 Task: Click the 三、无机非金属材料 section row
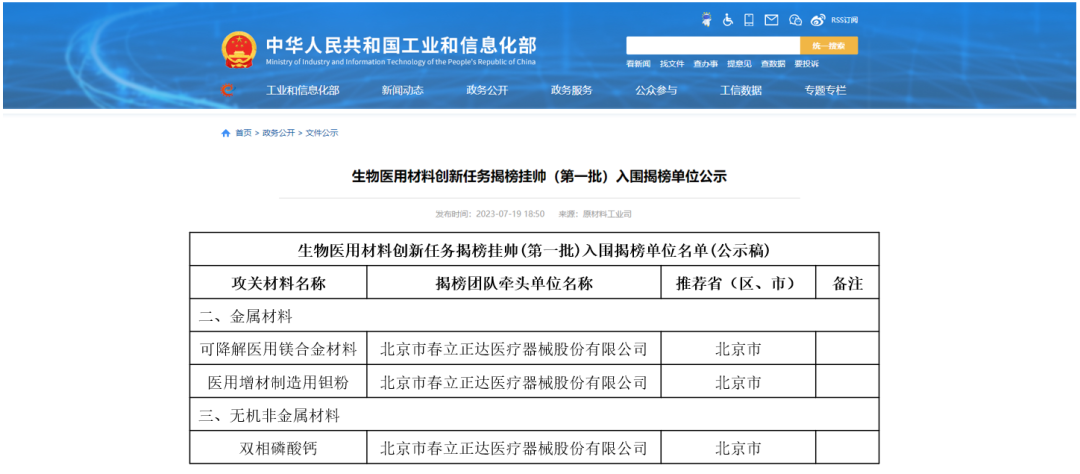click(x=534, y=415)
